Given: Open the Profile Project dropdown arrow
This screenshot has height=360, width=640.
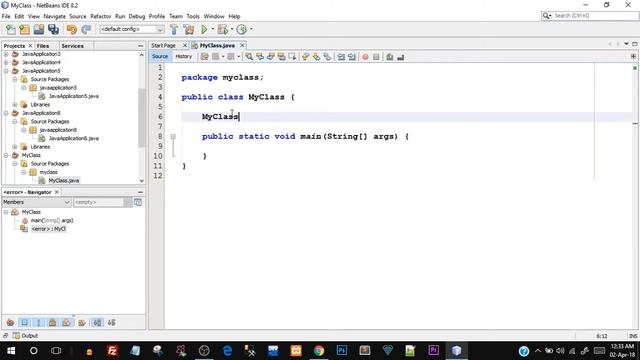Looking at the screenshot, I should click(x=251, y=29).
